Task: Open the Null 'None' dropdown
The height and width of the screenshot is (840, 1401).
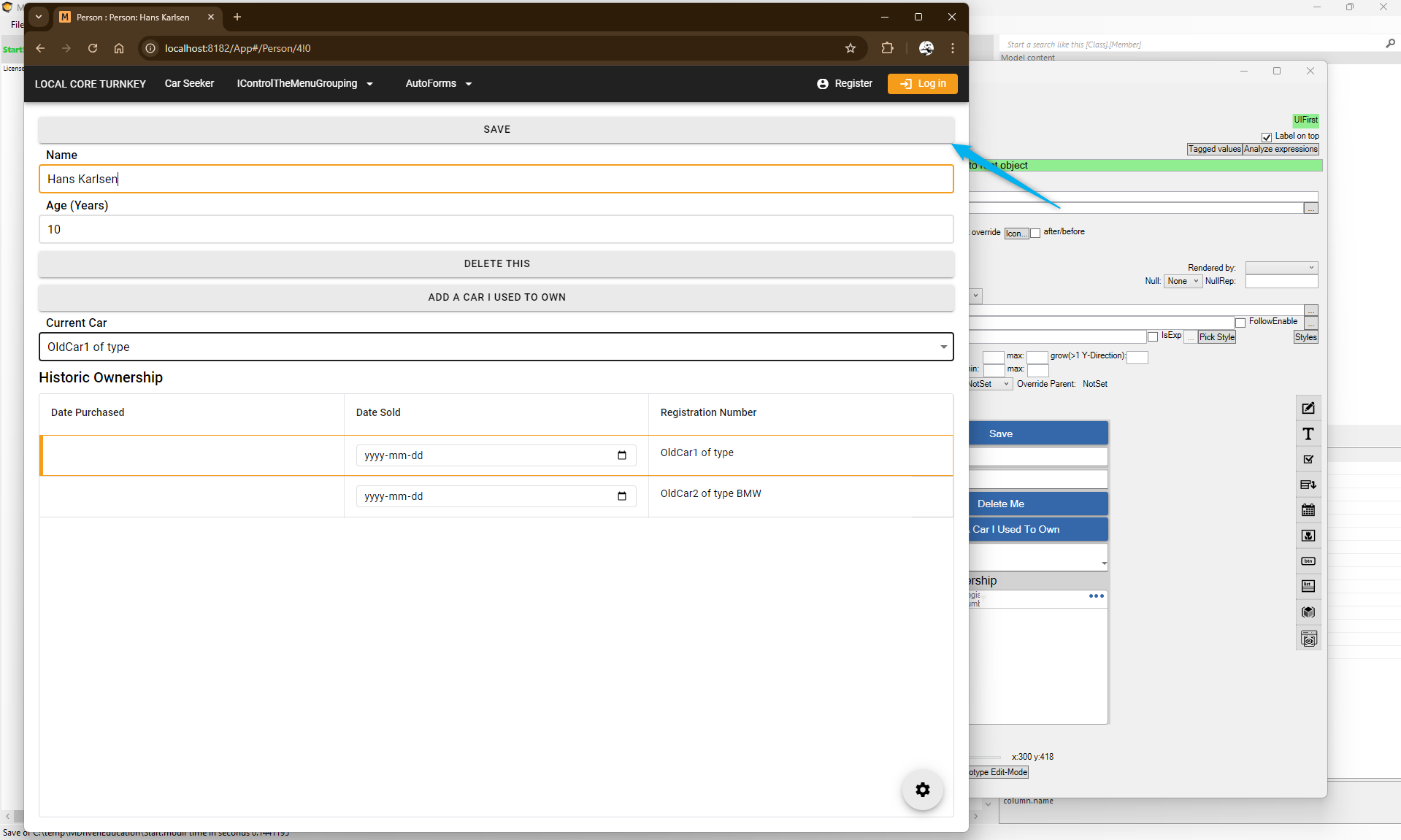Action: (x=1182, y=282)
